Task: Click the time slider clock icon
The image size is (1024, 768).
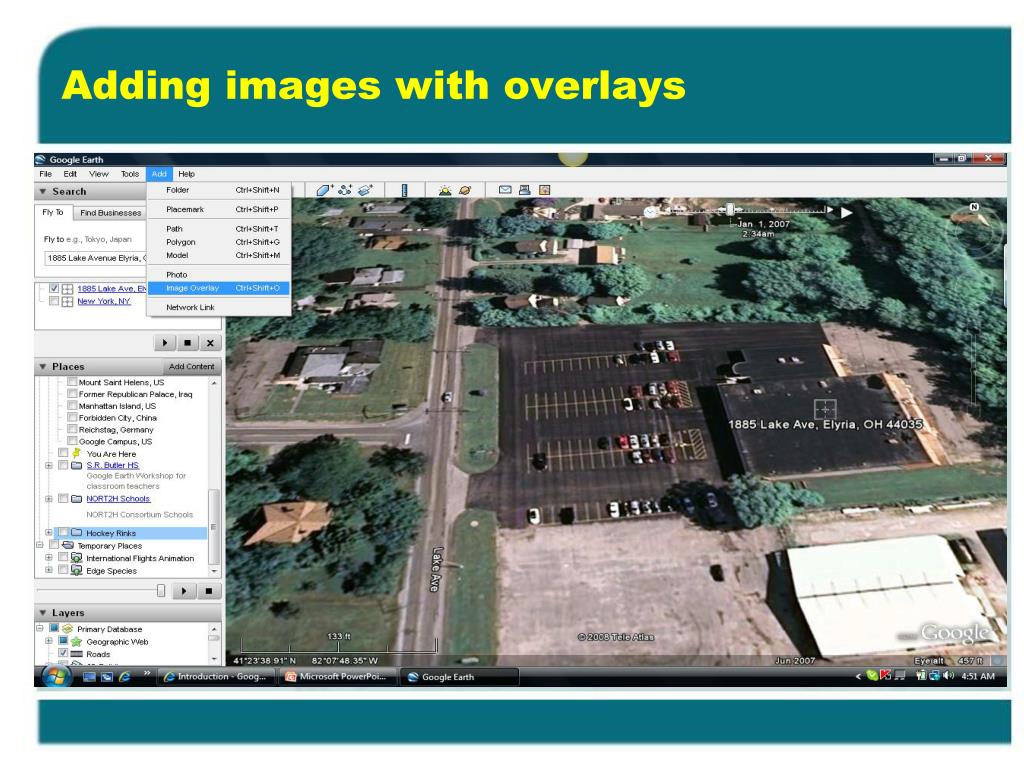Action: click(650, 212)
